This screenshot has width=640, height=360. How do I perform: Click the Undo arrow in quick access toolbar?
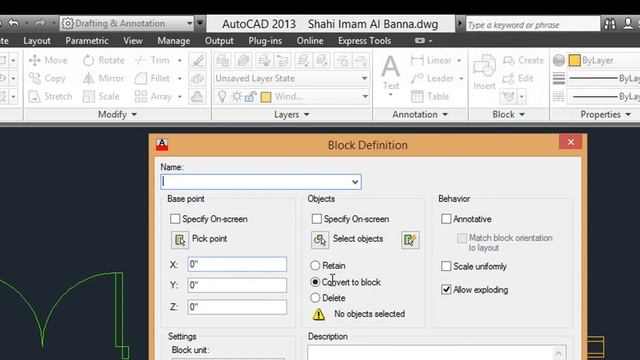tap(13, 23)
